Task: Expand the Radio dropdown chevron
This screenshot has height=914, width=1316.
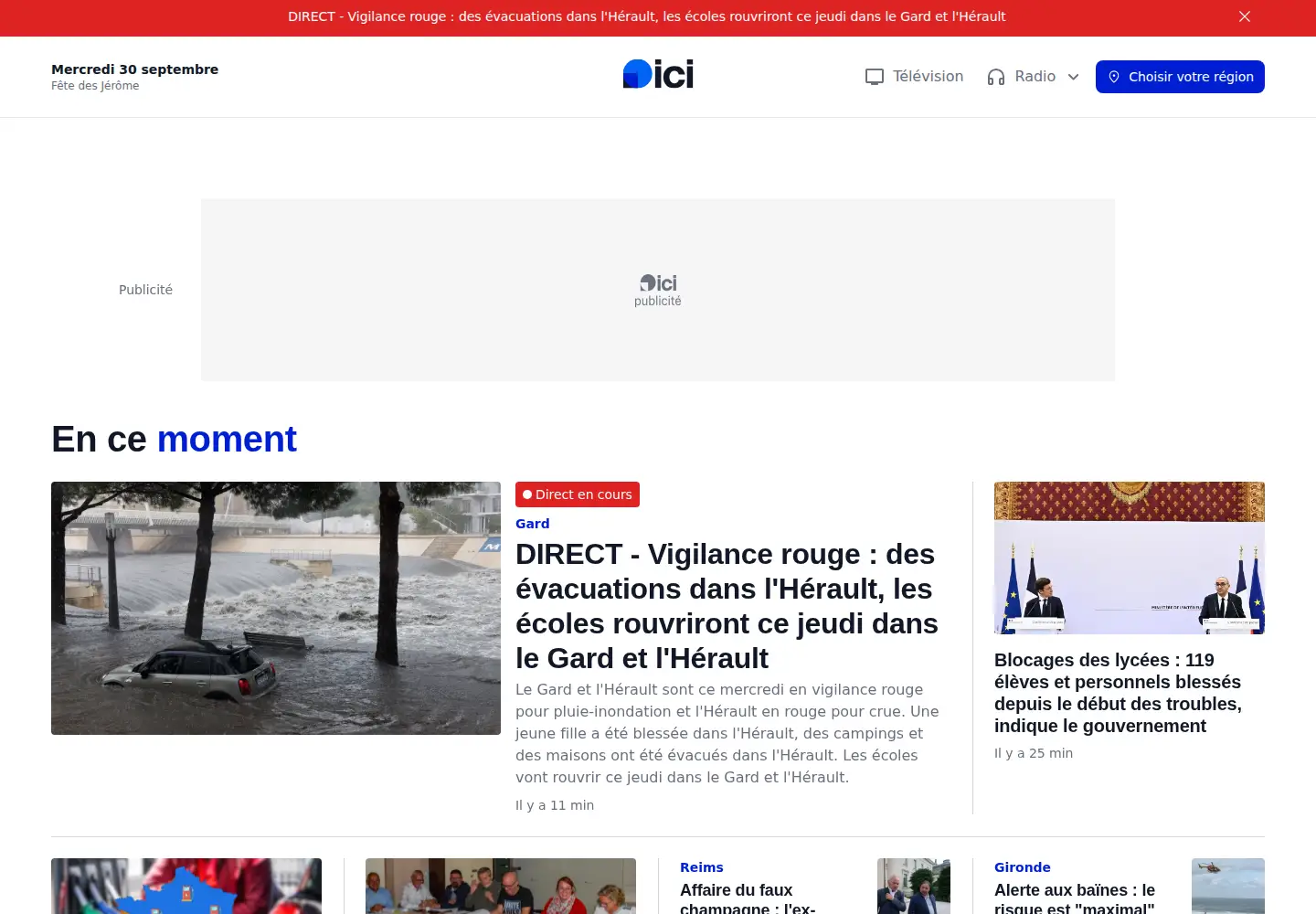Action: pos(1073,77)
